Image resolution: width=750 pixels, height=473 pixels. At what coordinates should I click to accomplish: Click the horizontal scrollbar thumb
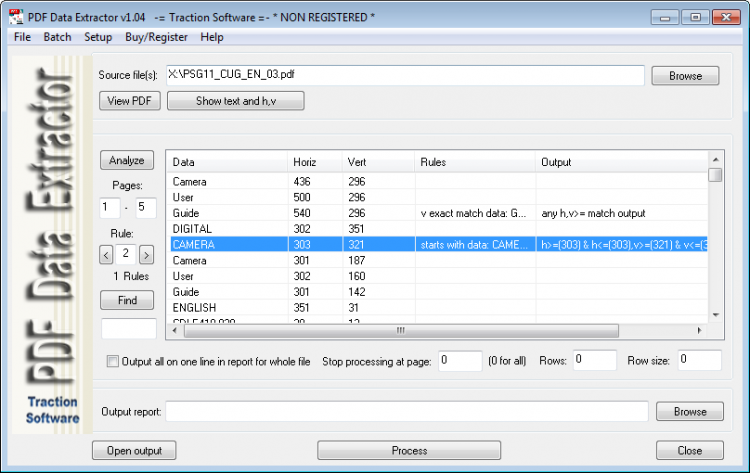coord(401,330)
